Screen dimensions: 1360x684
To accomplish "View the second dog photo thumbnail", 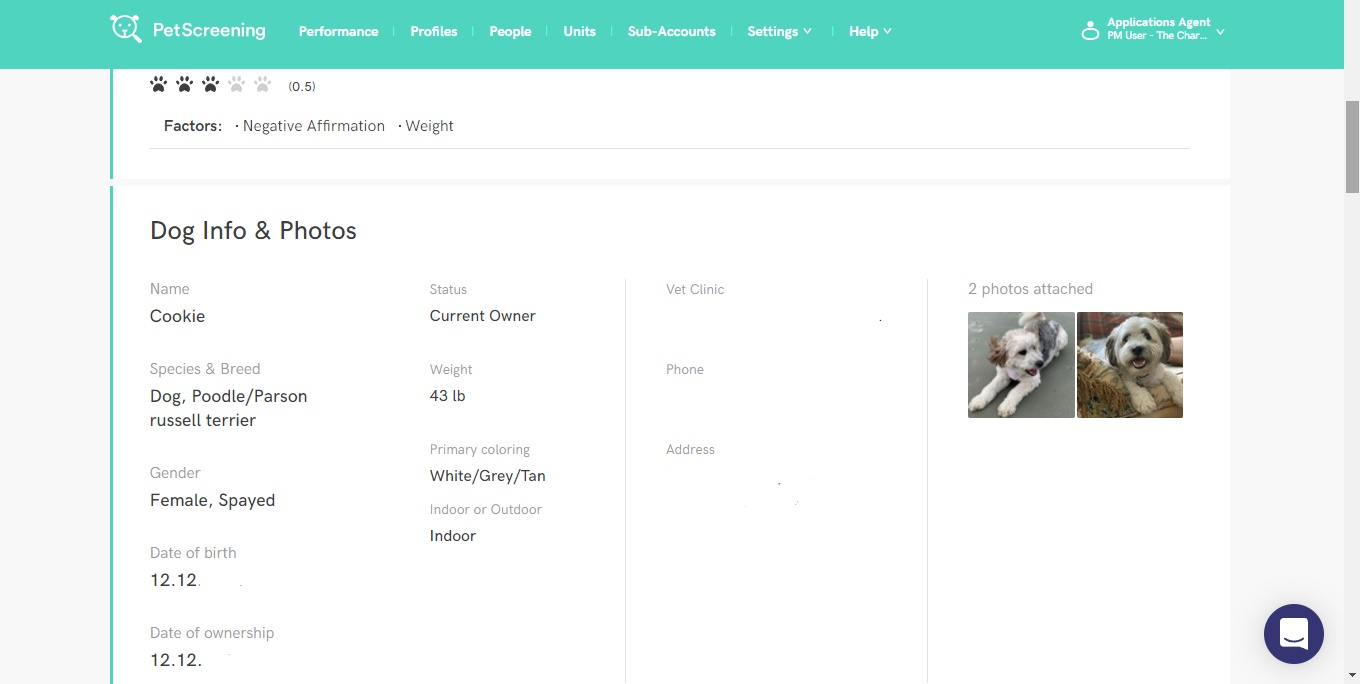I will click(x=1130, y=365).
